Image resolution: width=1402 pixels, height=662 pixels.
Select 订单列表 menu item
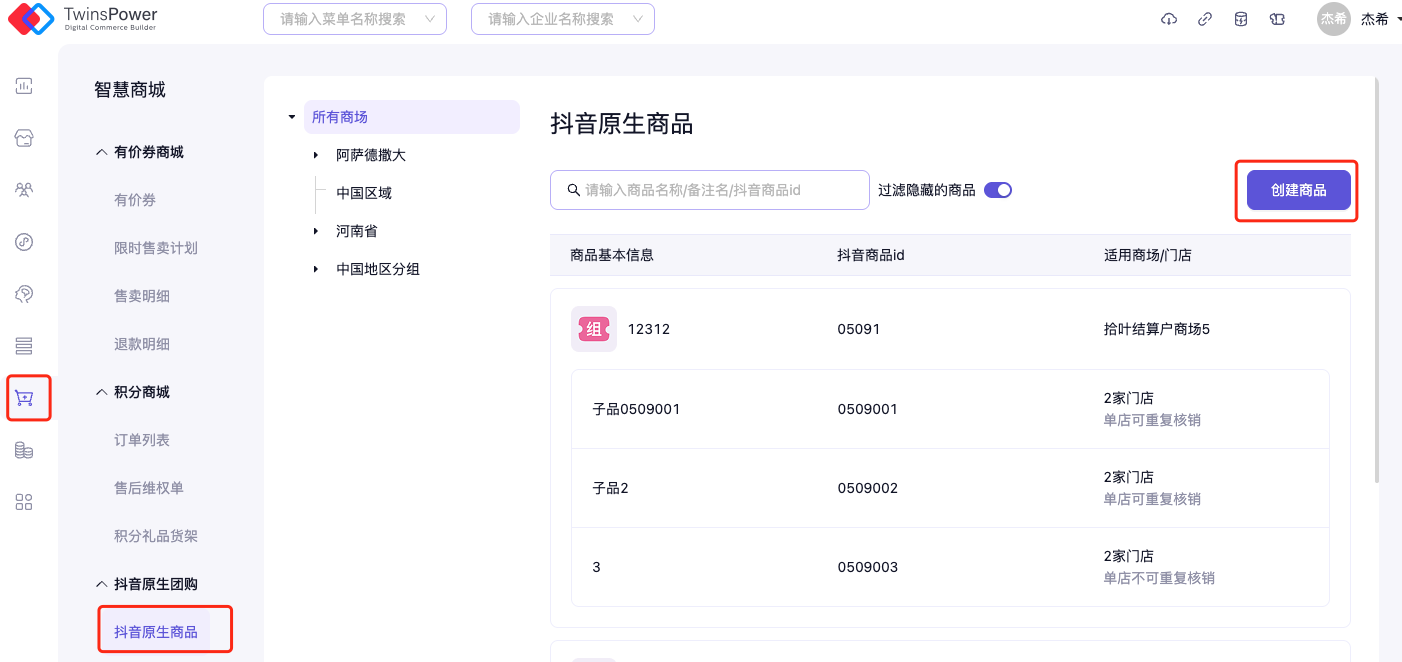point(142,440)
